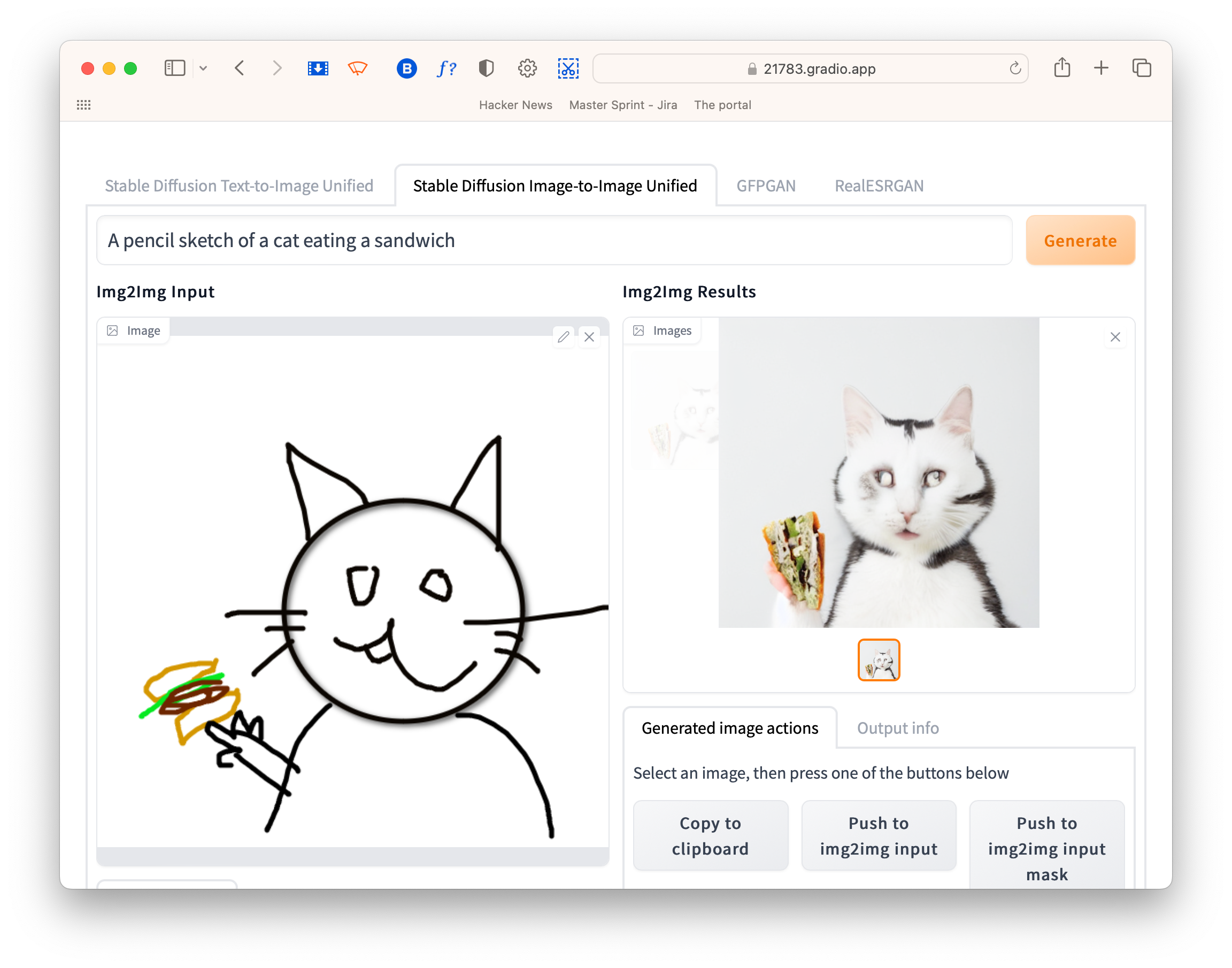Click the Share icon in toolbar

click(x=1062, y=67)
